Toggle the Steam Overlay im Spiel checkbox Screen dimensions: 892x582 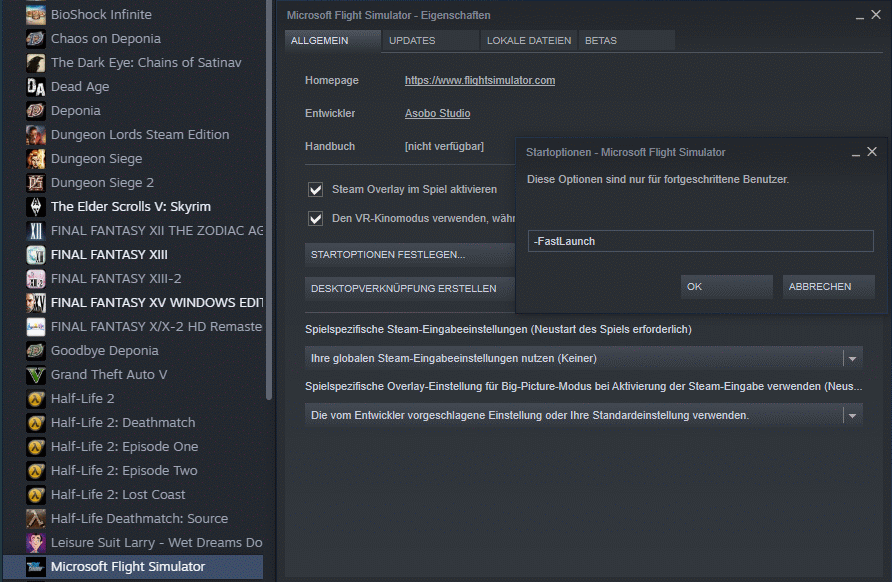(x=316, y=189)
